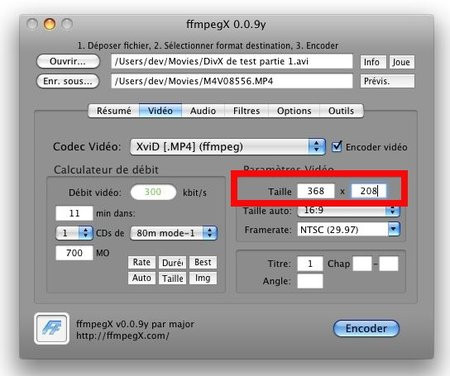Click the Taille width field showing 368

coord(316,191)
